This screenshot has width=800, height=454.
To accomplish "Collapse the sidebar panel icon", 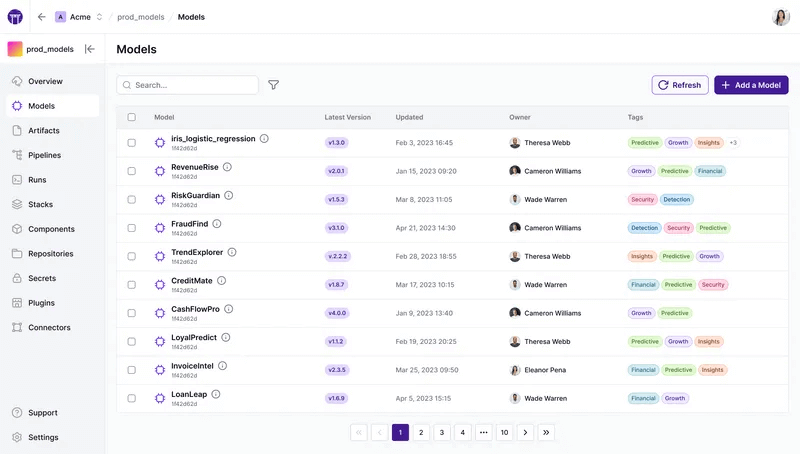I will click(90, 49).
